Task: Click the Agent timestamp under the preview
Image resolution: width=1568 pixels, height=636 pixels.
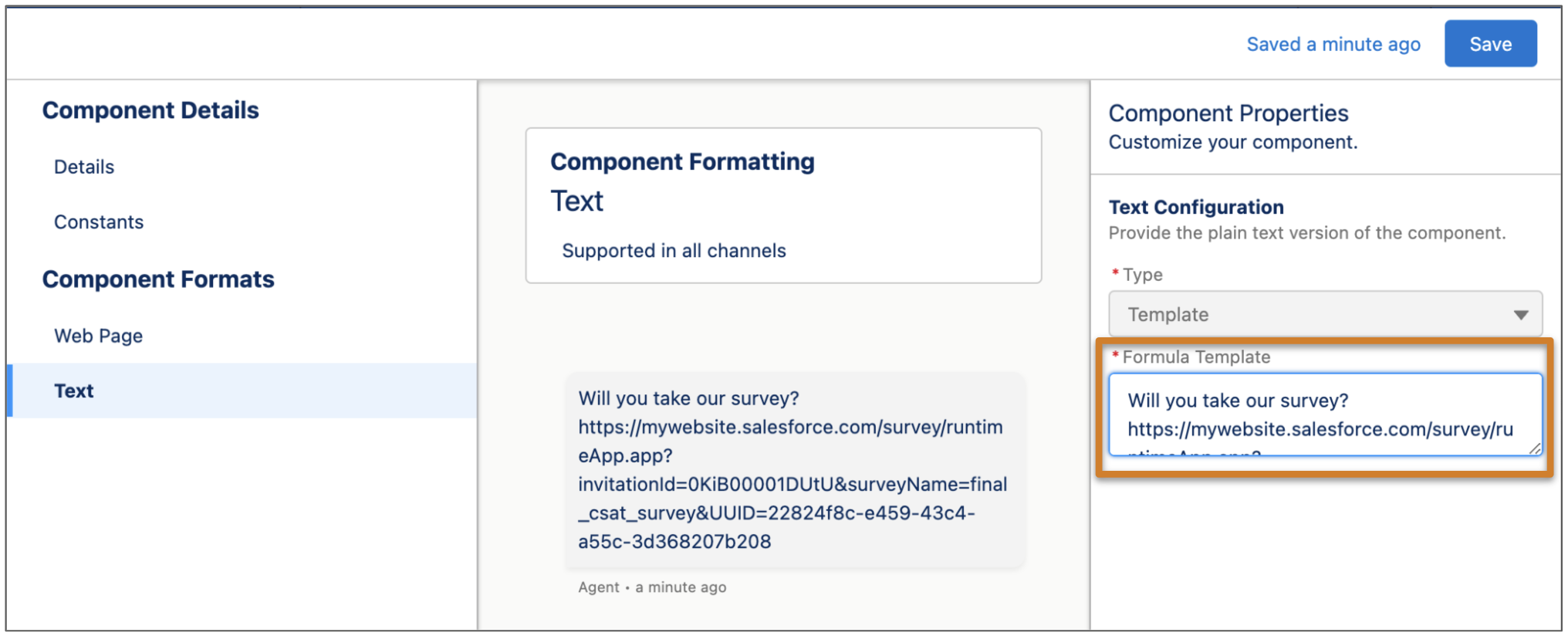Action: [x=651, y=587]
